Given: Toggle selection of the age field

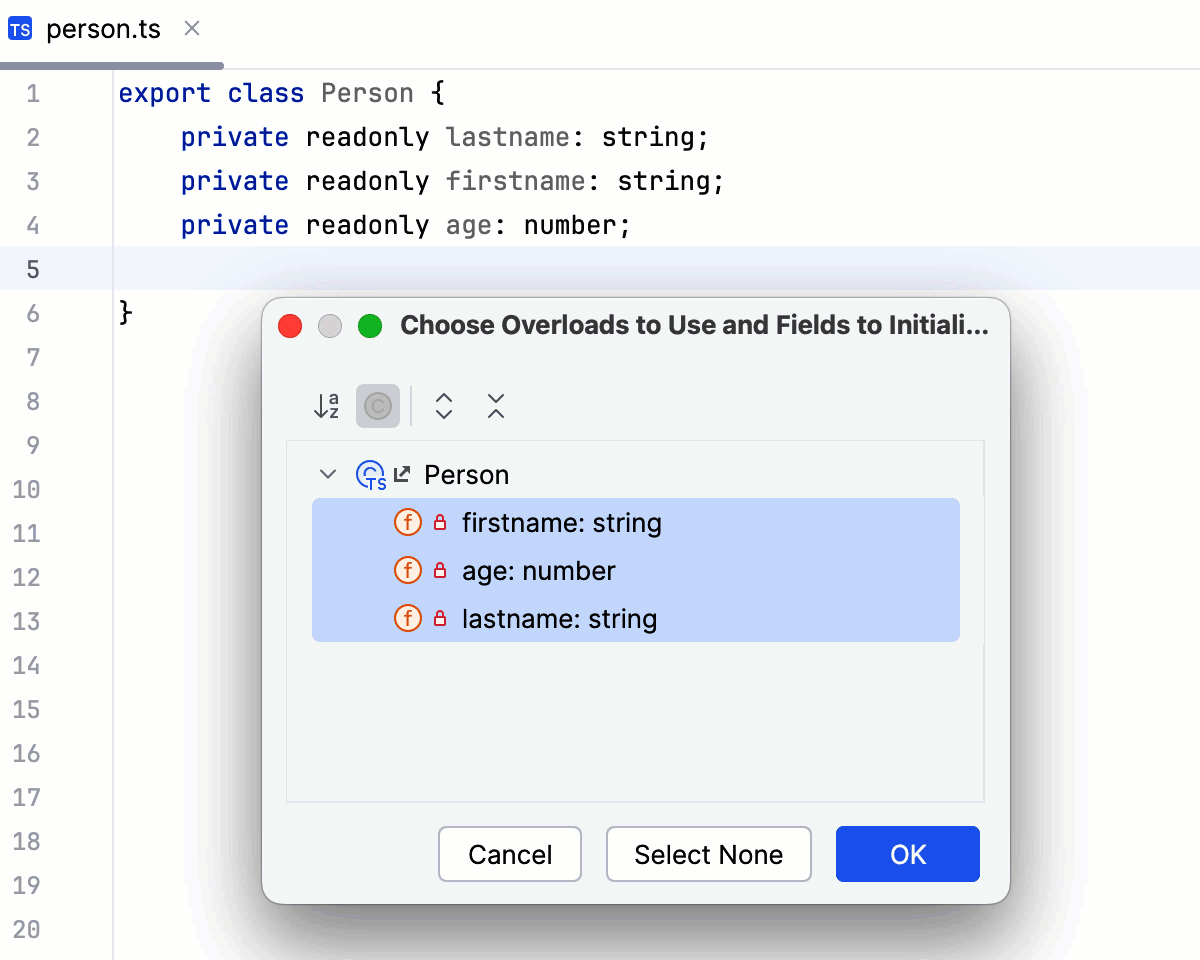Looking at the screenshot, I should point(540,570).
